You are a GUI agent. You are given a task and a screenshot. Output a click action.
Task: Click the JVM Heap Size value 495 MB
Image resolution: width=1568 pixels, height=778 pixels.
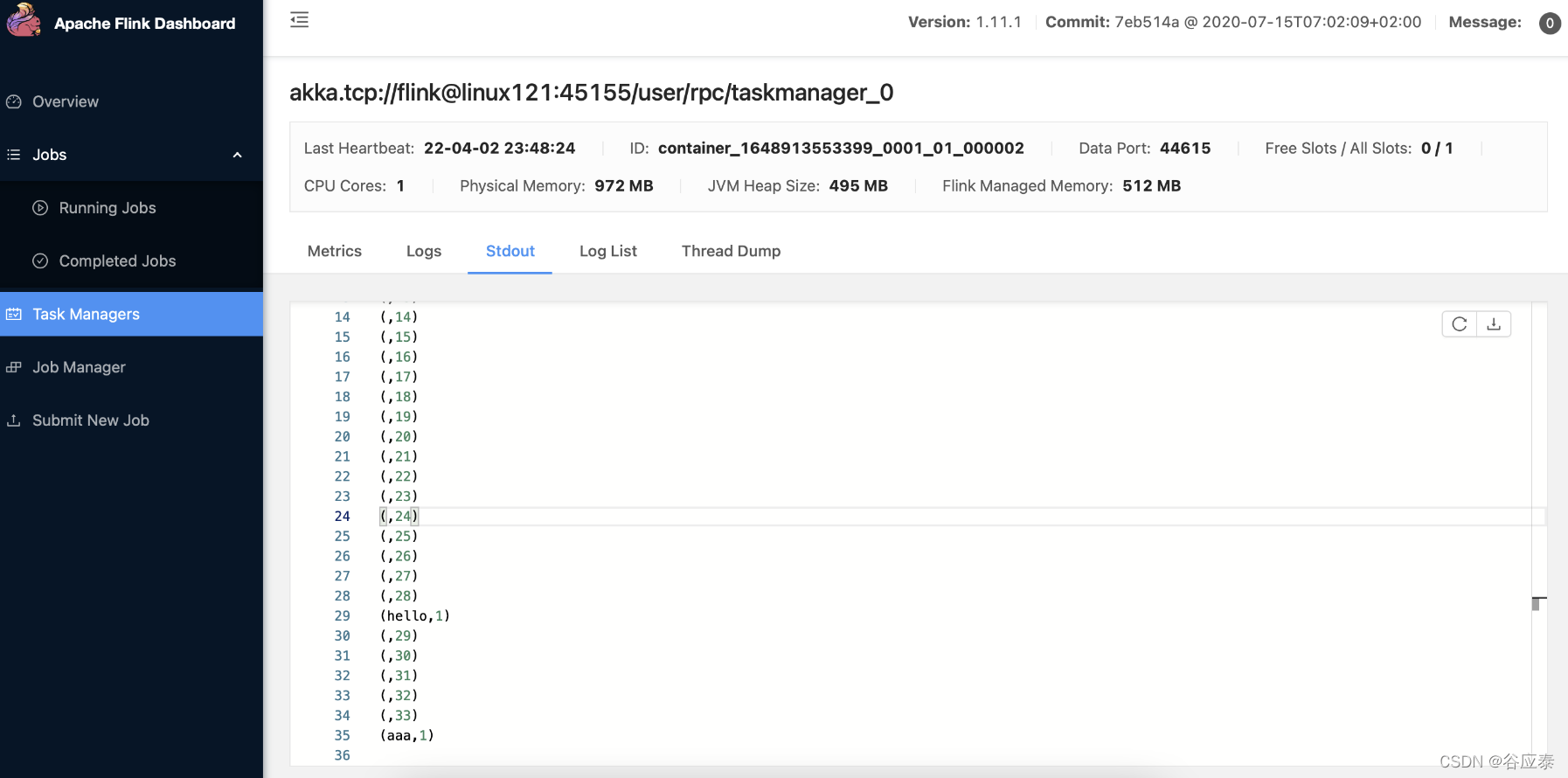[858, 186]
